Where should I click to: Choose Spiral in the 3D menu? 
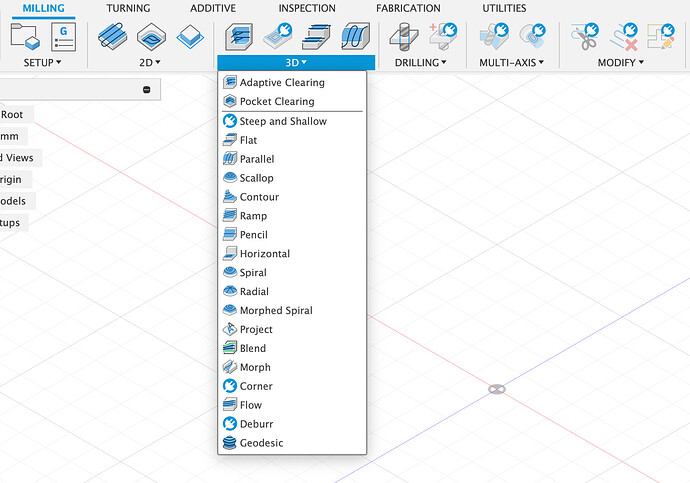point(292,273)
